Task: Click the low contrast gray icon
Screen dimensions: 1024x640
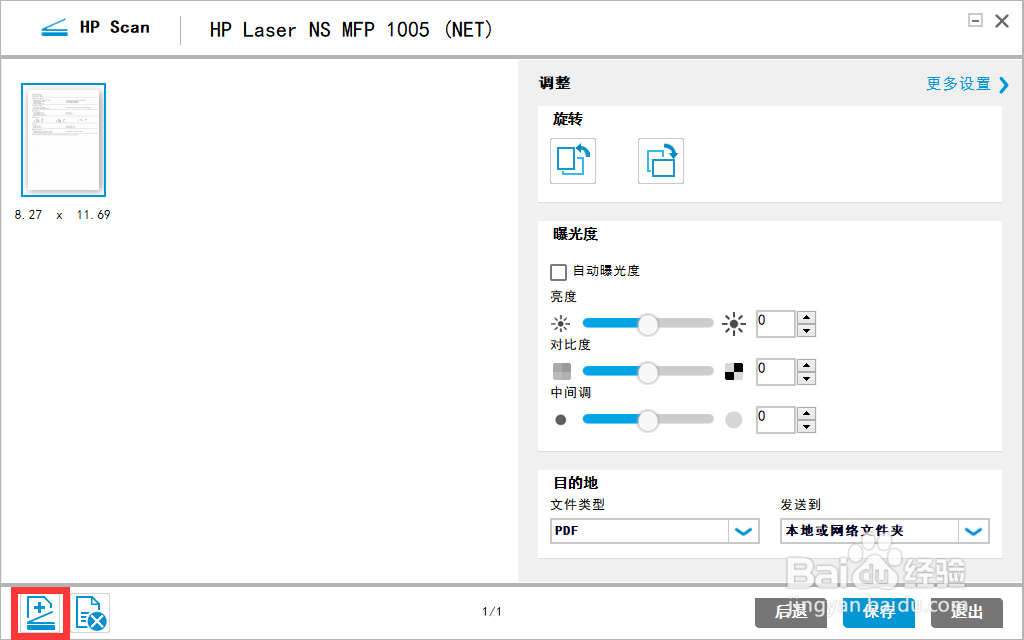Action: (562, 371)
